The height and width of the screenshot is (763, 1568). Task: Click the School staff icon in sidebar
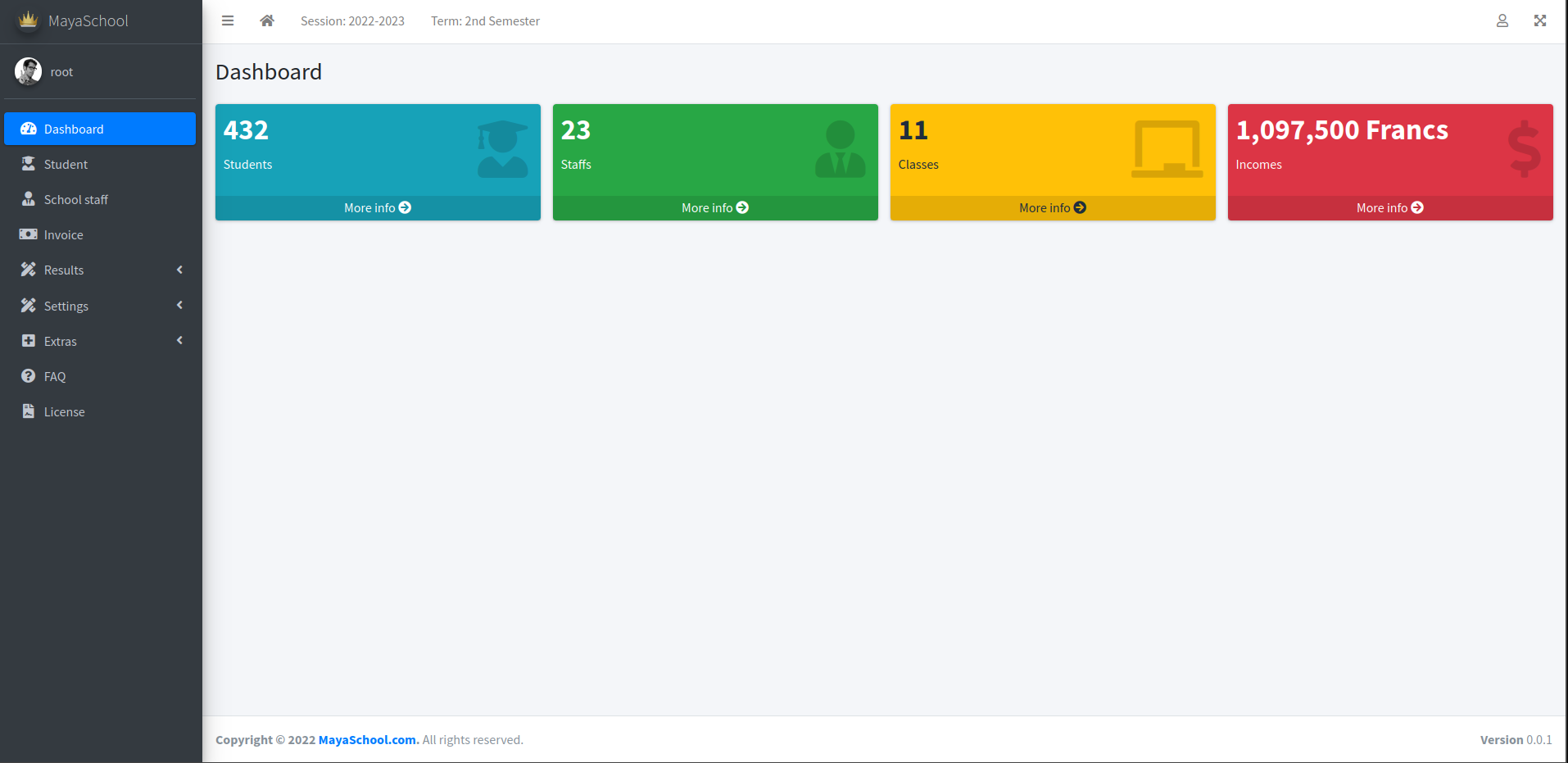coord(29,199)
